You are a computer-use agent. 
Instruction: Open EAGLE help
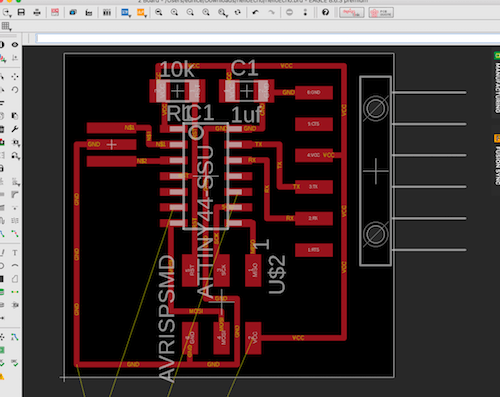tap(325, 13)
